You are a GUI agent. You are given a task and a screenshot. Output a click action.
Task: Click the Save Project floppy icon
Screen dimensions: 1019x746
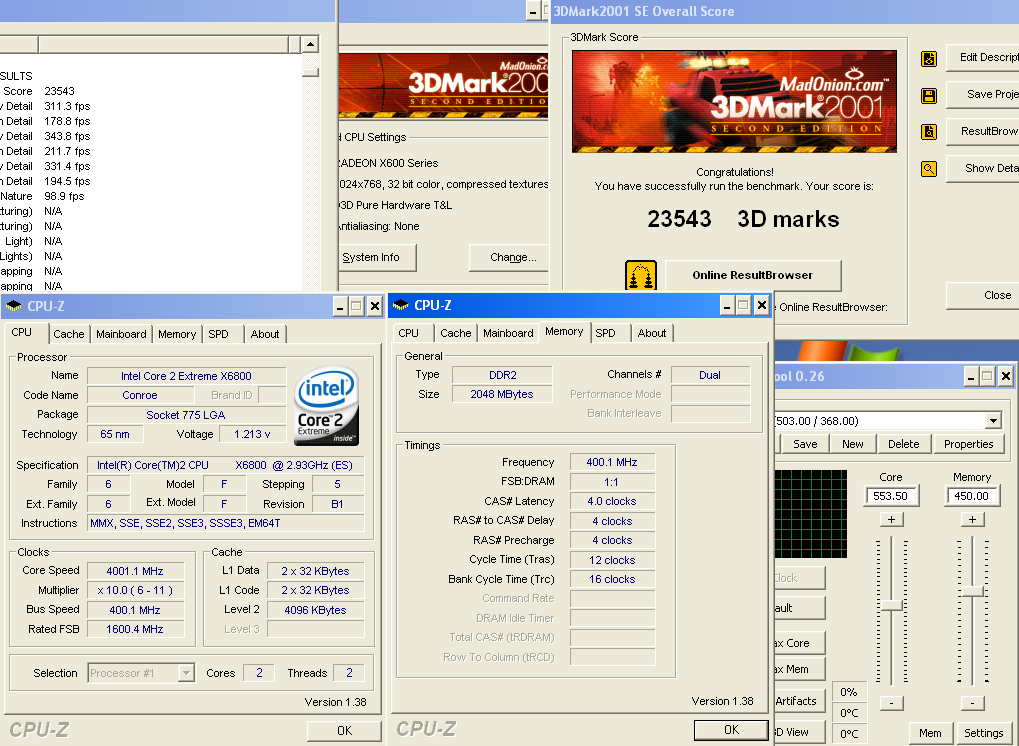[929, 96]
